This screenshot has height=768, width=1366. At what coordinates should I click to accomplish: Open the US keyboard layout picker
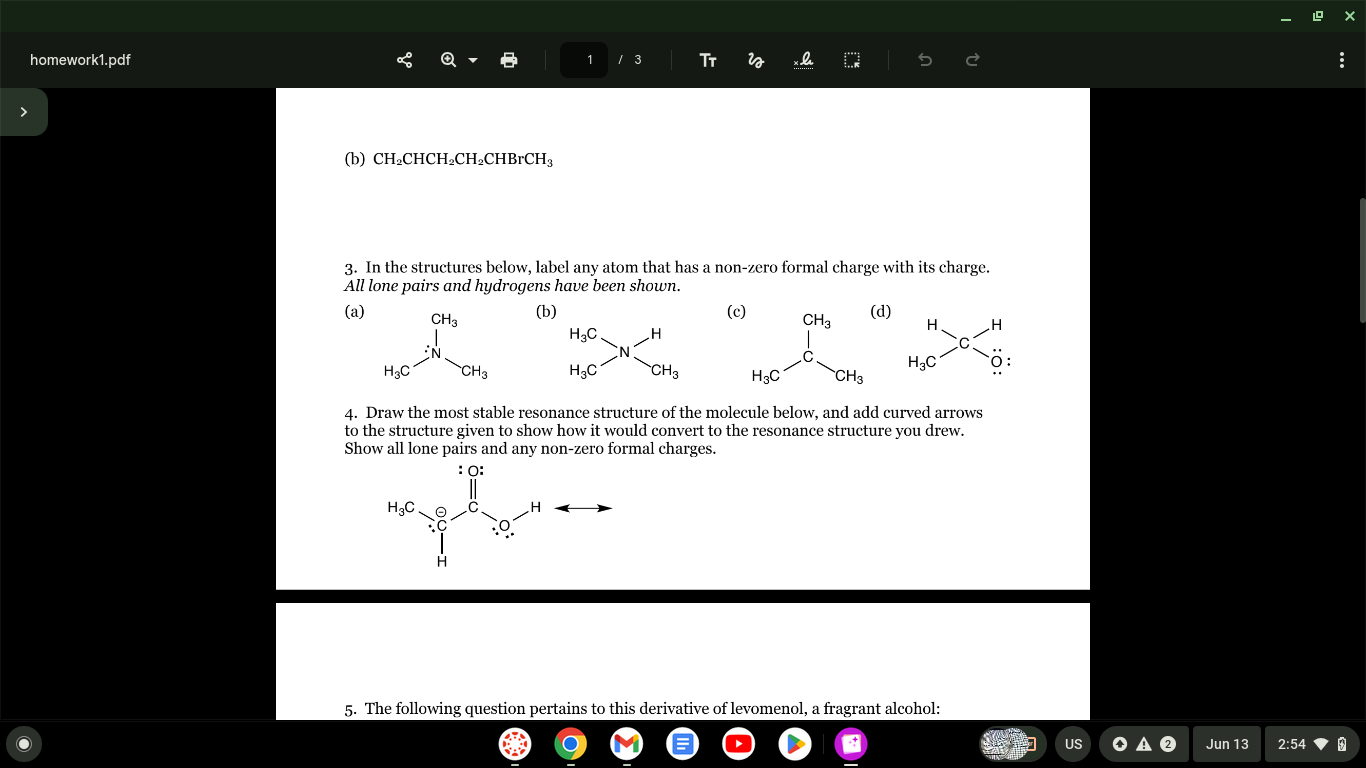(x=1073, y=743)
